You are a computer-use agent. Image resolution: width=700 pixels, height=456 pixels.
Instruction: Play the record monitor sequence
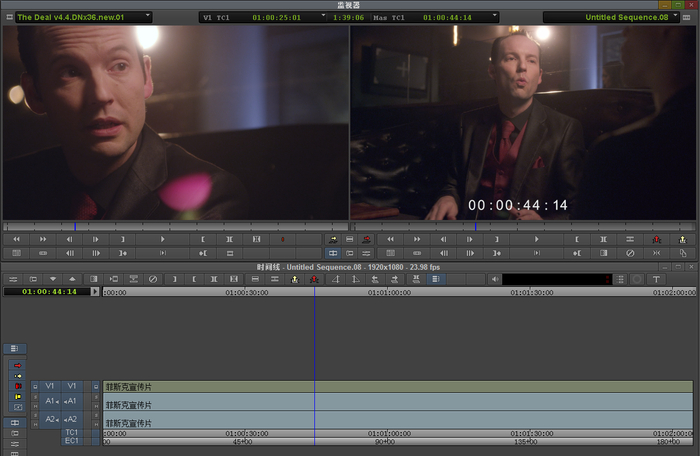pyautogui.click(x=537, y=239)
